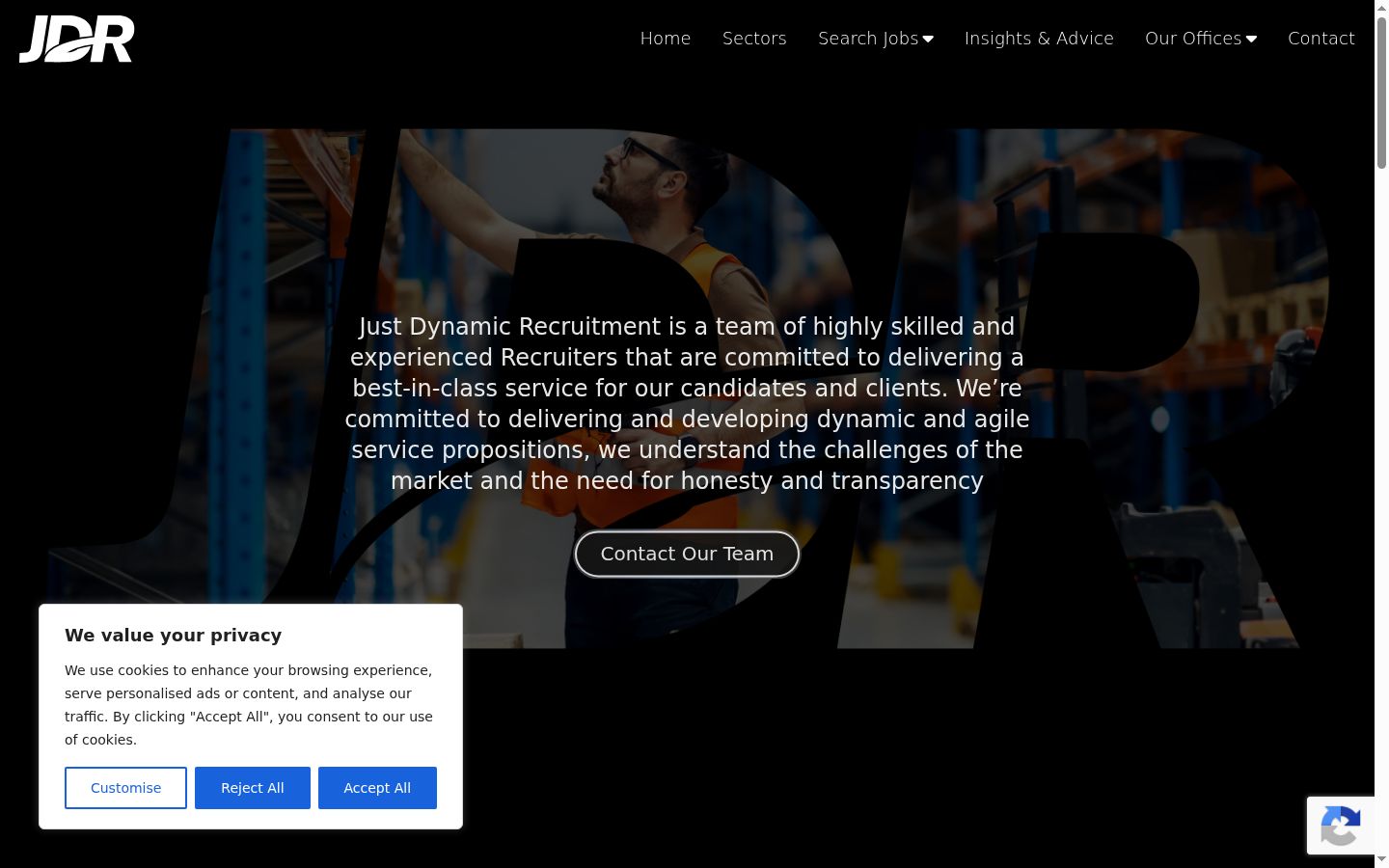Click the page vertical scrollbar thumb
Image resolution: width=1389 pixels, height=868 pixels.
(1381, 93)
